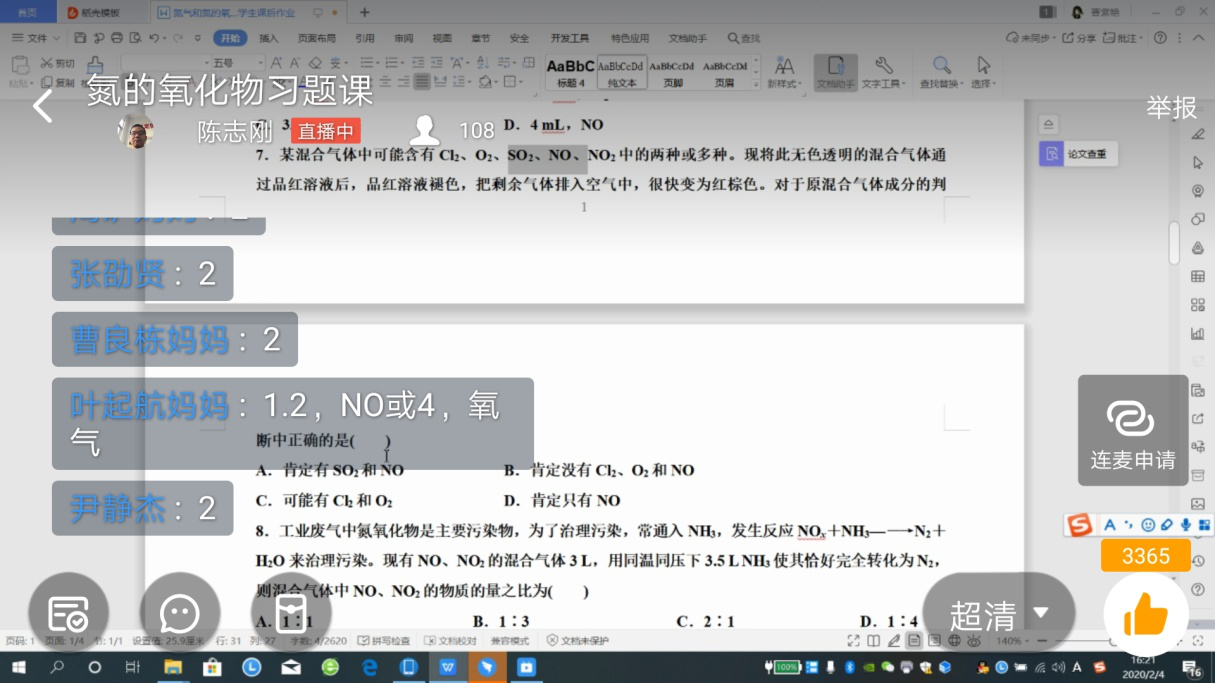Click the 拼写检查 status bar toggle

384,640
